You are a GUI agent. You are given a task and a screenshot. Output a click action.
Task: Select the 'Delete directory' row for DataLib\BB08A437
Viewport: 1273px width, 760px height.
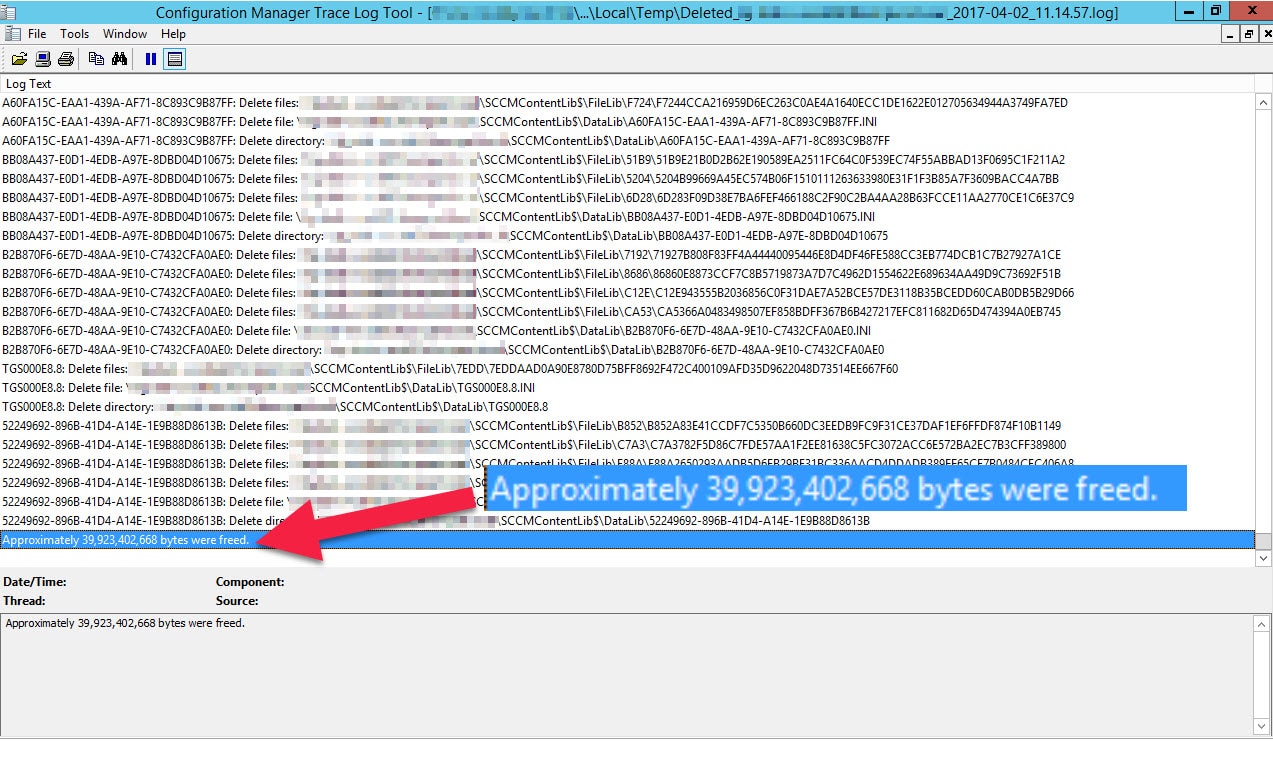coord(627,236)
